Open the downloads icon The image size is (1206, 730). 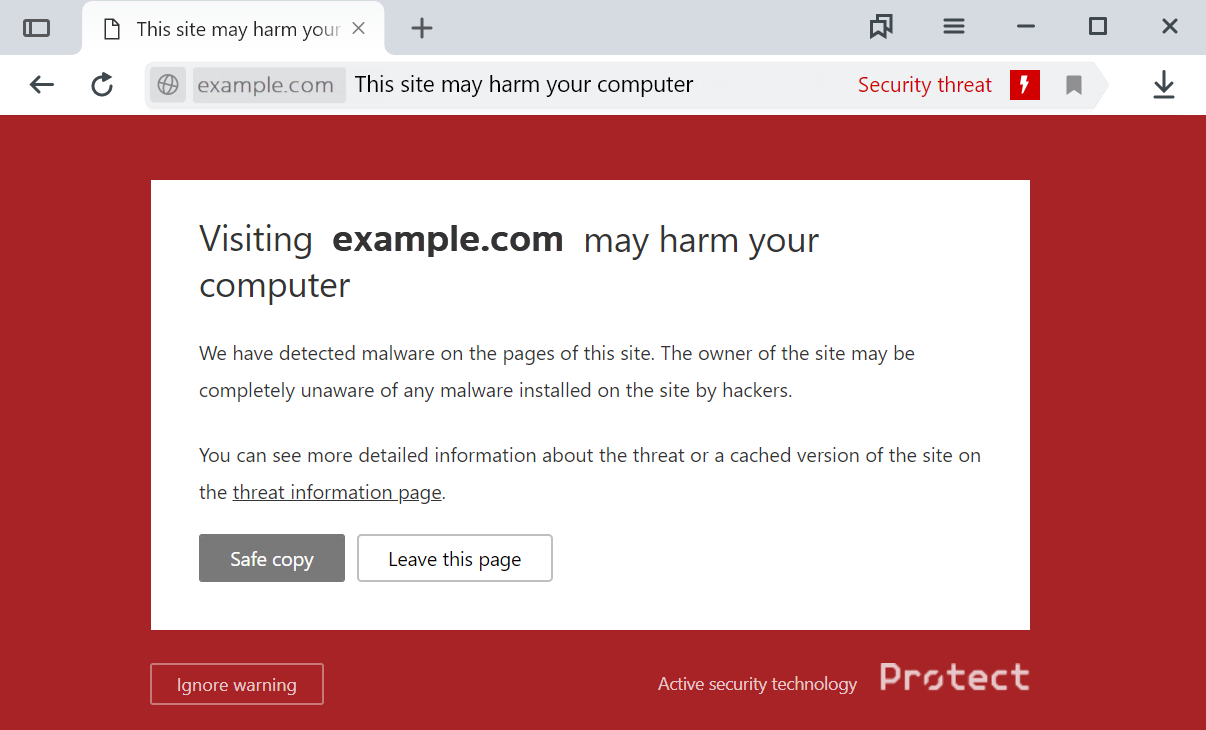(1163, 85)
